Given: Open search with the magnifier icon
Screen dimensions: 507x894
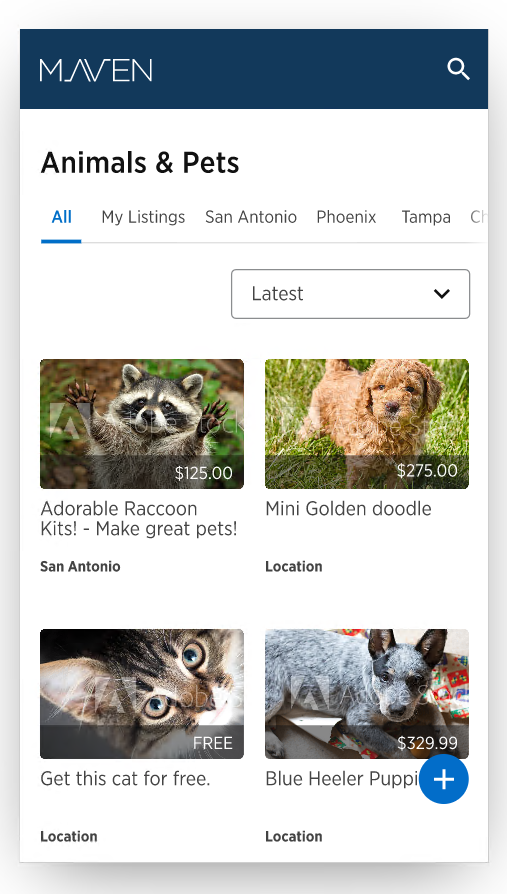Looking at the screenshot, I should pos(458,69).
